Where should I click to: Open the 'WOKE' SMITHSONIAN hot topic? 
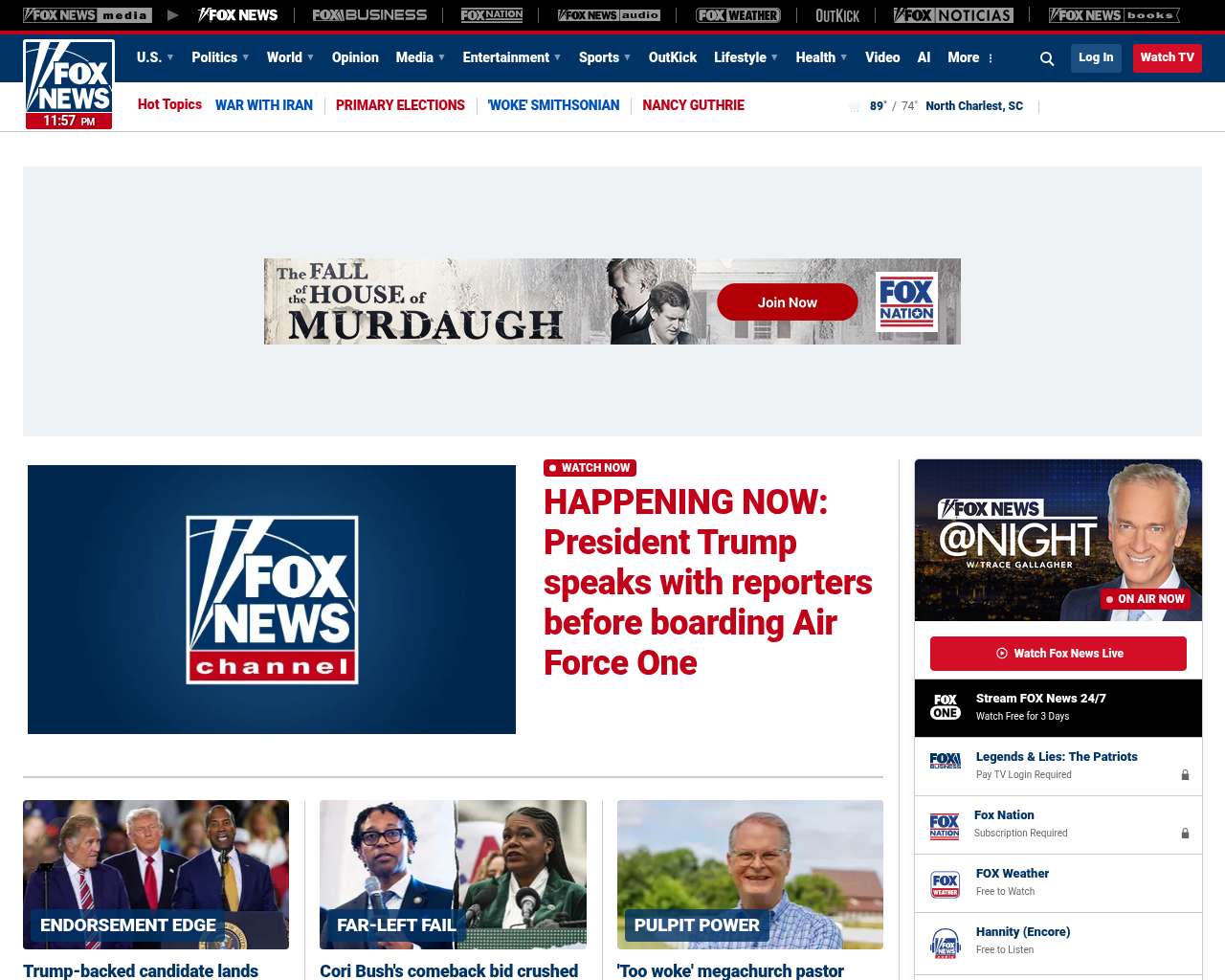point(553,105)
